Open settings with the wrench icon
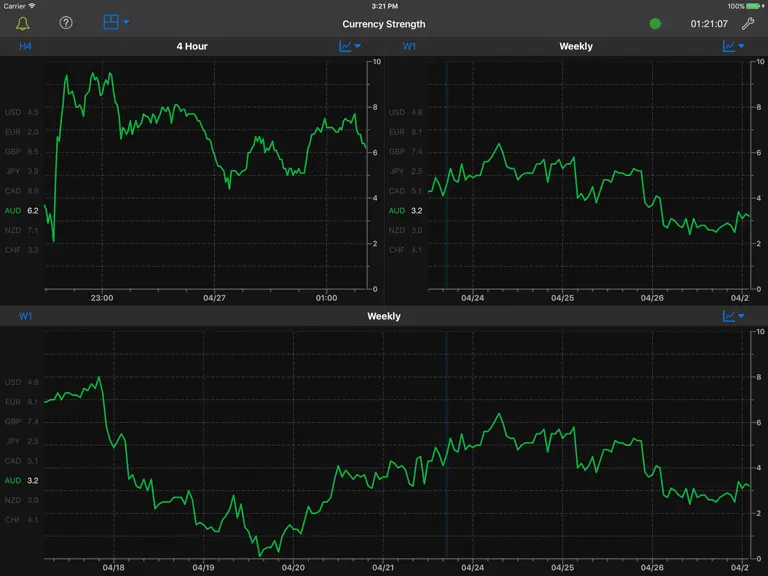 (747, 24)
